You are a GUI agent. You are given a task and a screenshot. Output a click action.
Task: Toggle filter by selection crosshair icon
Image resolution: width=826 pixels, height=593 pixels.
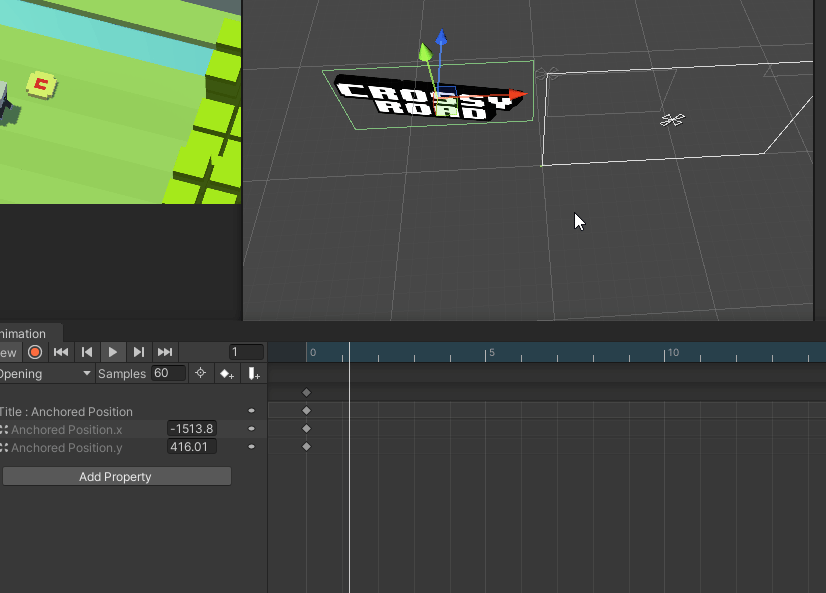[x=201, y=373]
